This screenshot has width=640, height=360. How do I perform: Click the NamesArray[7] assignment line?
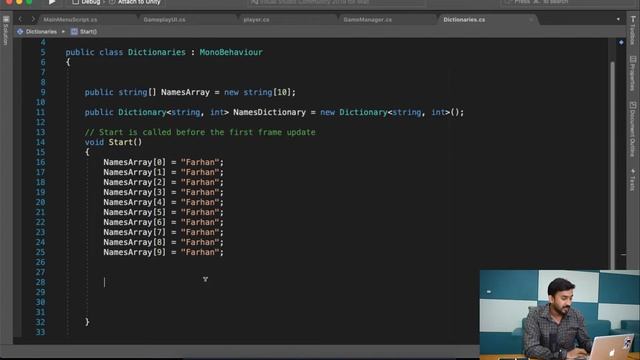coord(163,232)
